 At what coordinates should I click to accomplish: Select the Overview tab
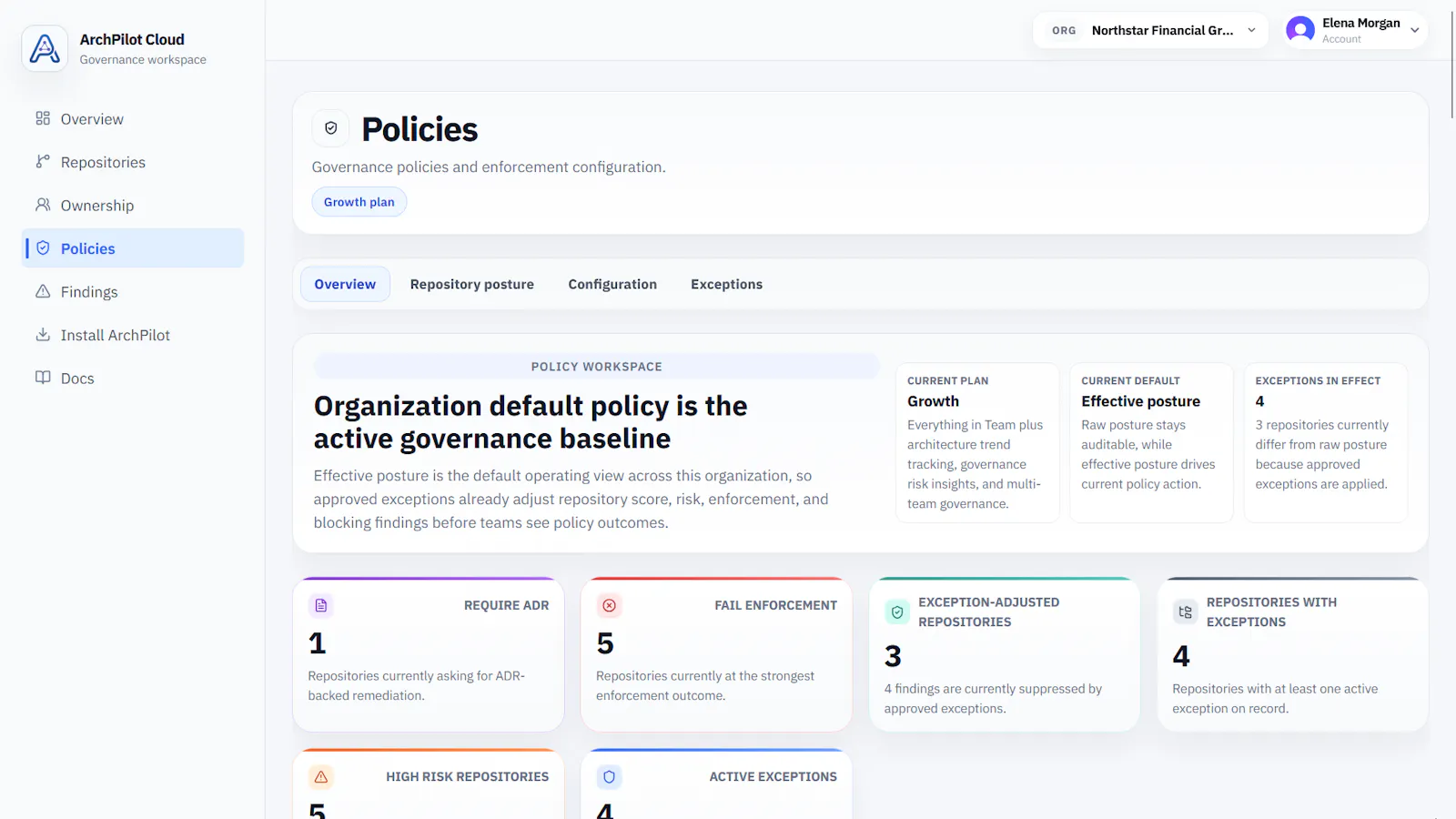pos(345,284)
